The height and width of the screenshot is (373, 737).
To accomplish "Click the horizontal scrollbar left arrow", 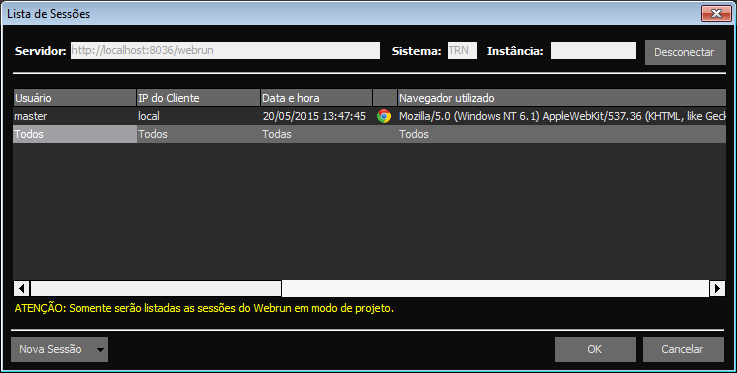I will coord(22,288).
